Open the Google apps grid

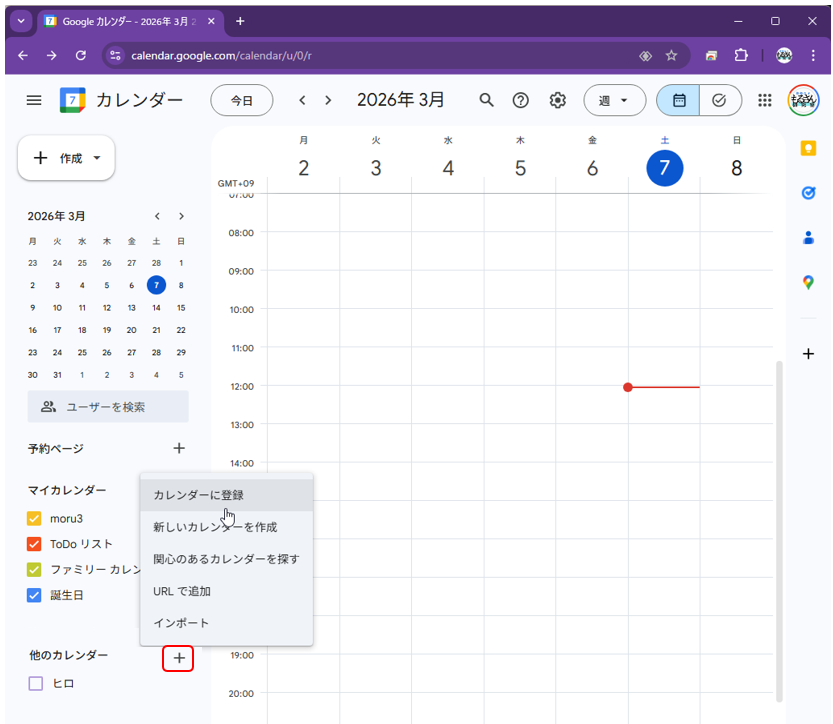[x=765, y=100]
